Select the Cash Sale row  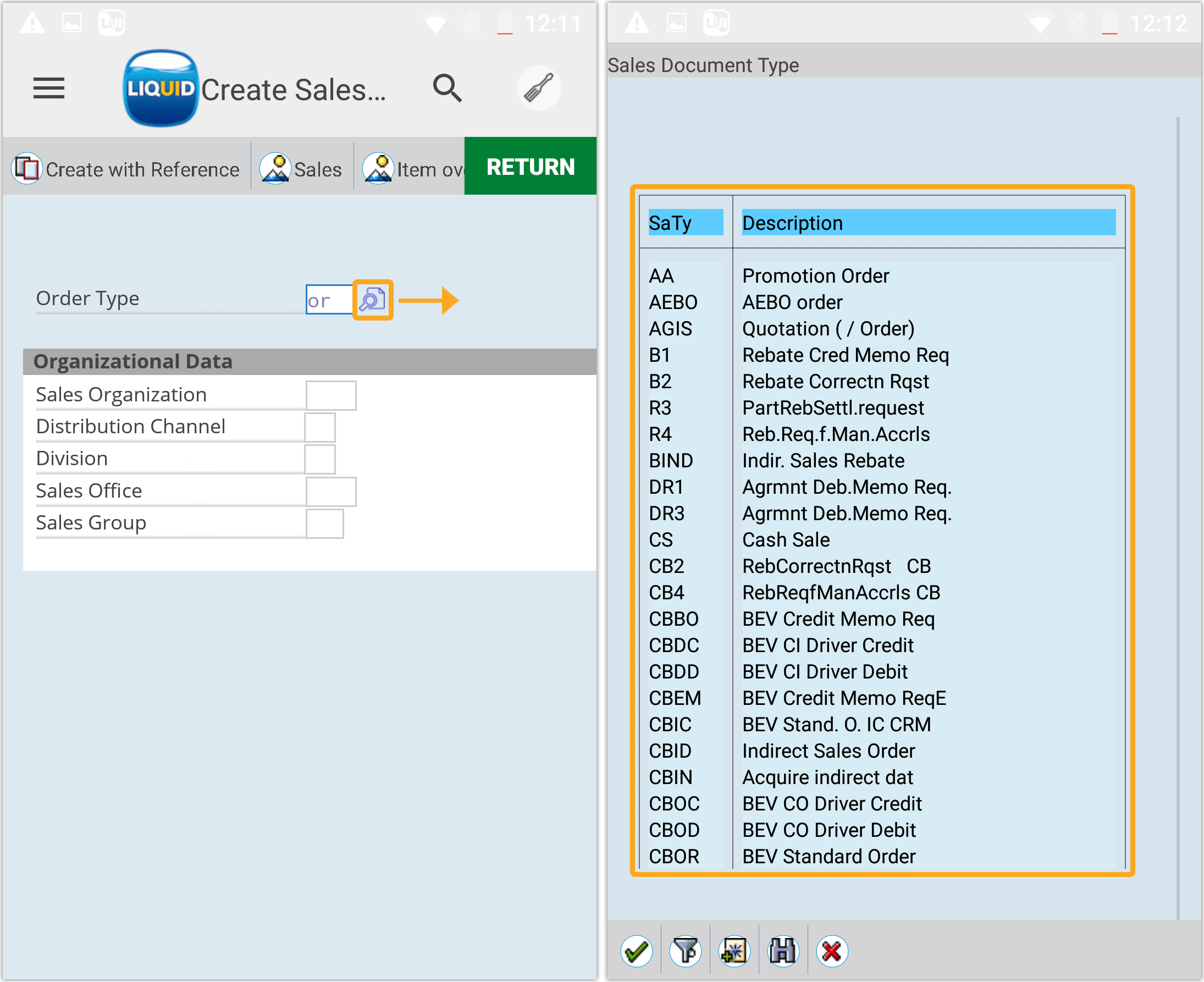786,539
